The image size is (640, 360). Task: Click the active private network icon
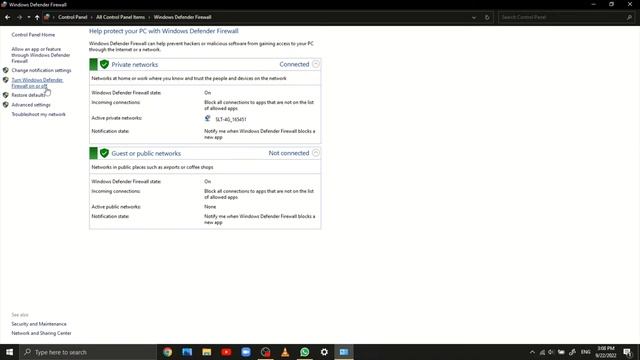207,118
